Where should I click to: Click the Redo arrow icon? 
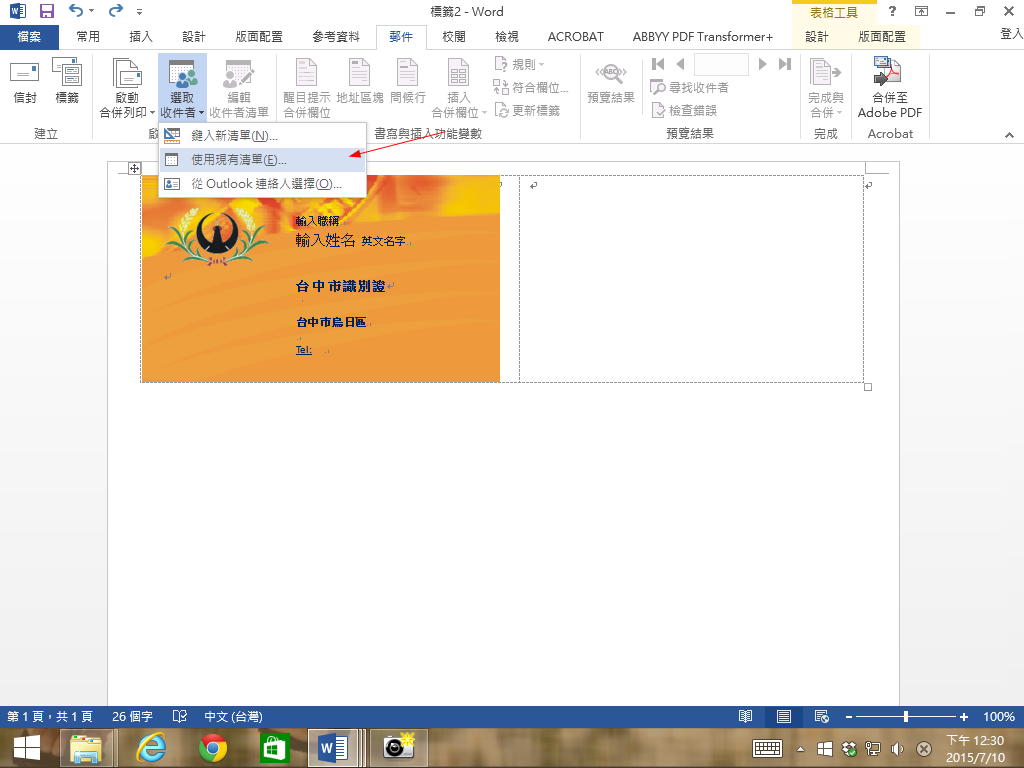(x=116, y=10)
